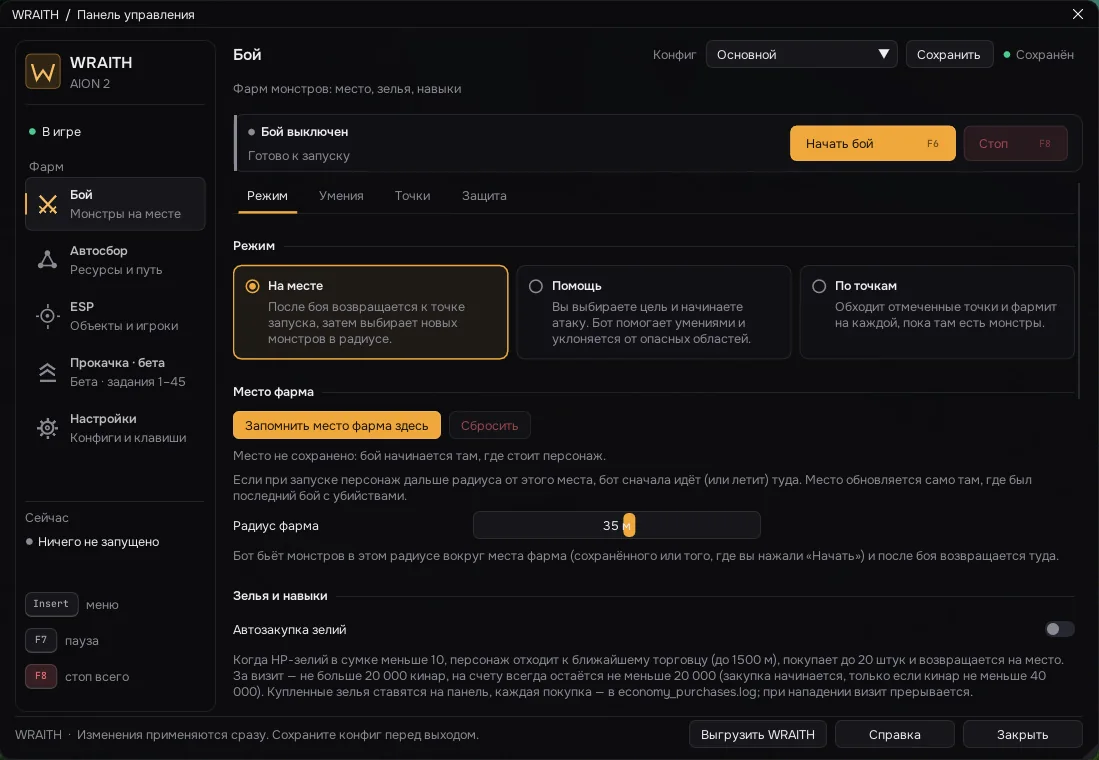Open the Конфиг dropdown showing Основной
This screenshot has height=760, width=1099.
pyautogui.click(x=801, y=55)
